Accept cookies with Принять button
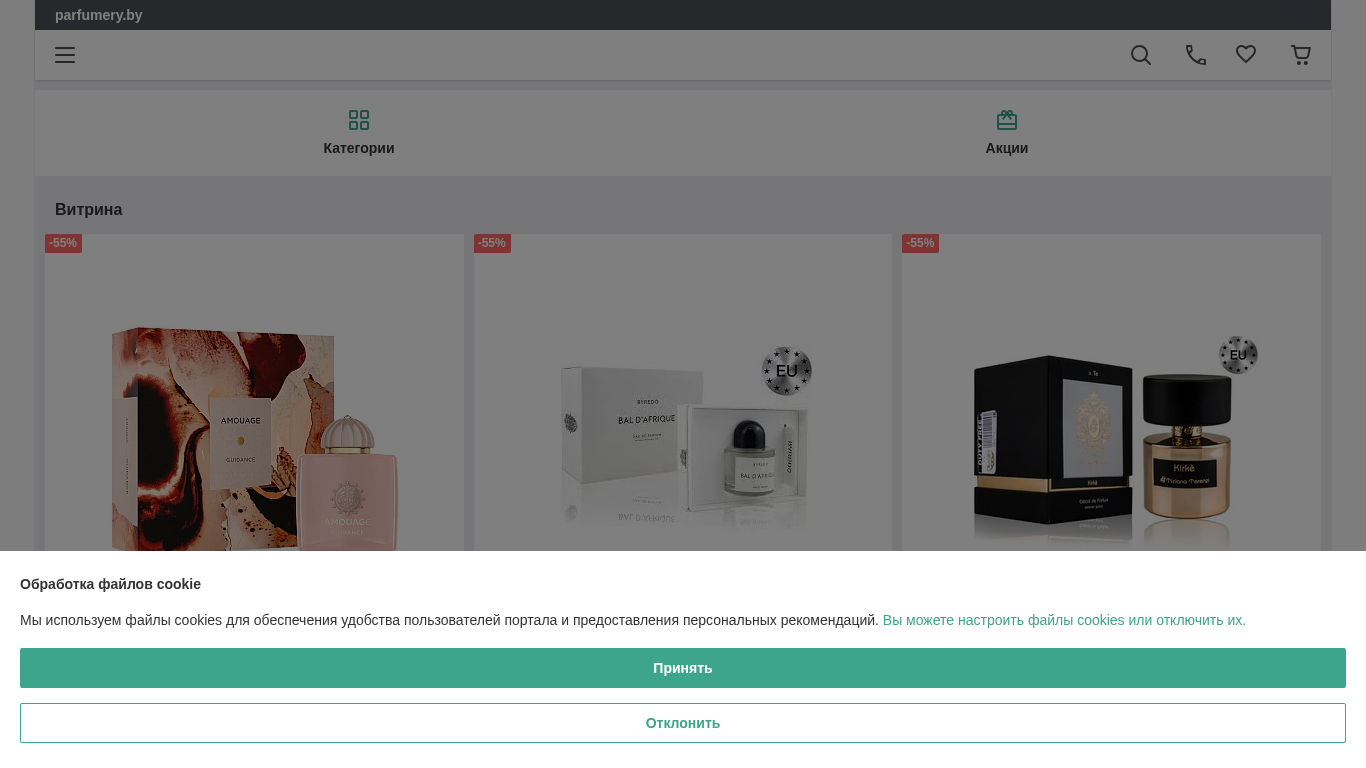This screenshot has height=768, width=1366. [x=683, y=668]
